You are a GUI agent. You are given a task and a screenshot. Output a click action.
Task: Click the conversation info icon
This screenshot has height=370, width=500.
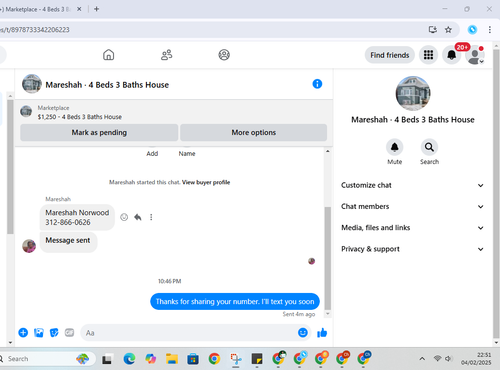coord(317,84)
